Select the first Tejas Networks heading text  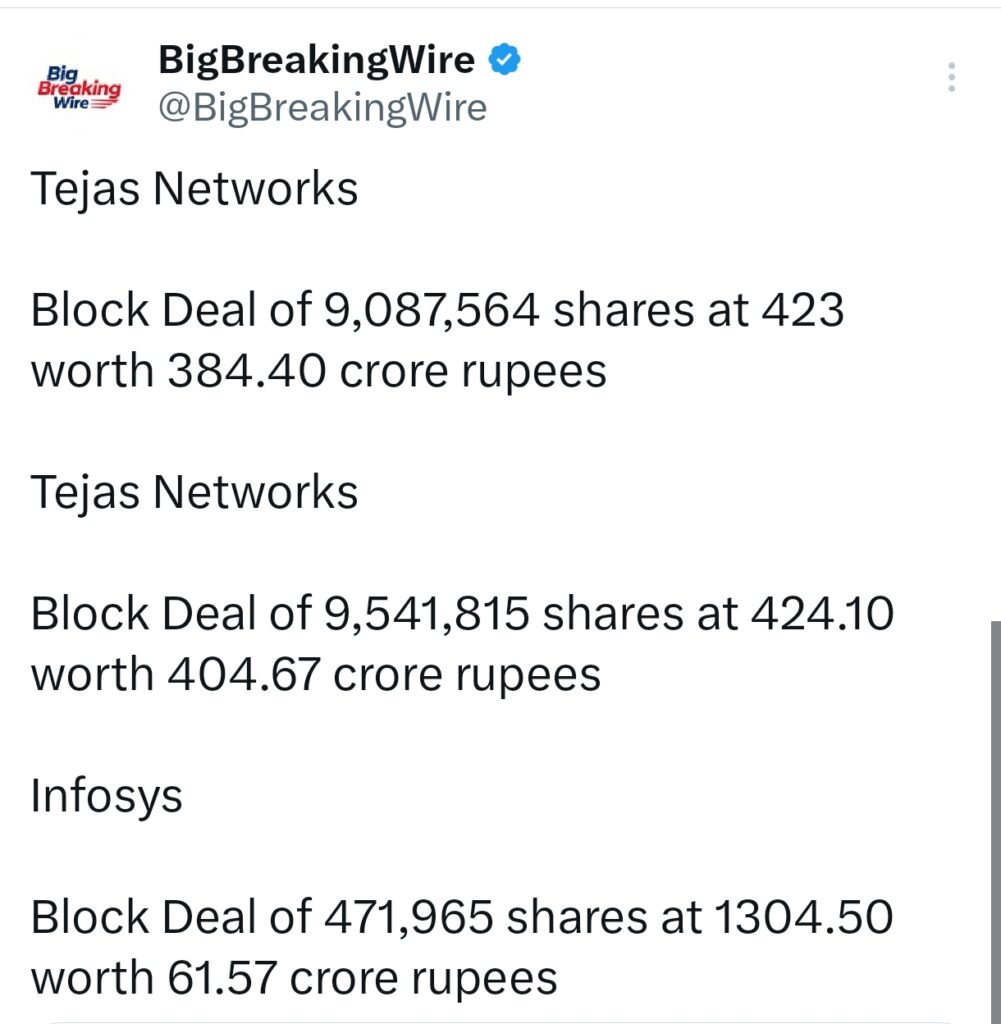(196, 189)
